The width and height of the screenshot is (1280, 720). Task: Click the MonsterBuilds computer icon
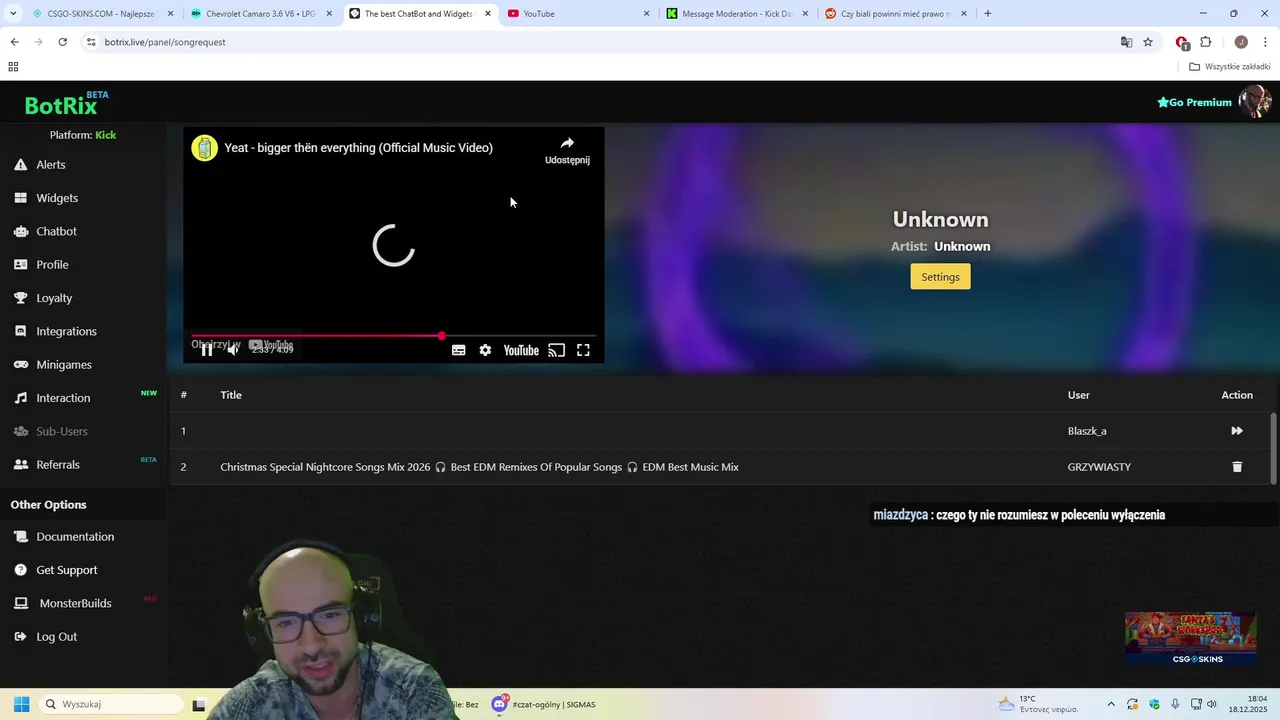click(20, 603)
